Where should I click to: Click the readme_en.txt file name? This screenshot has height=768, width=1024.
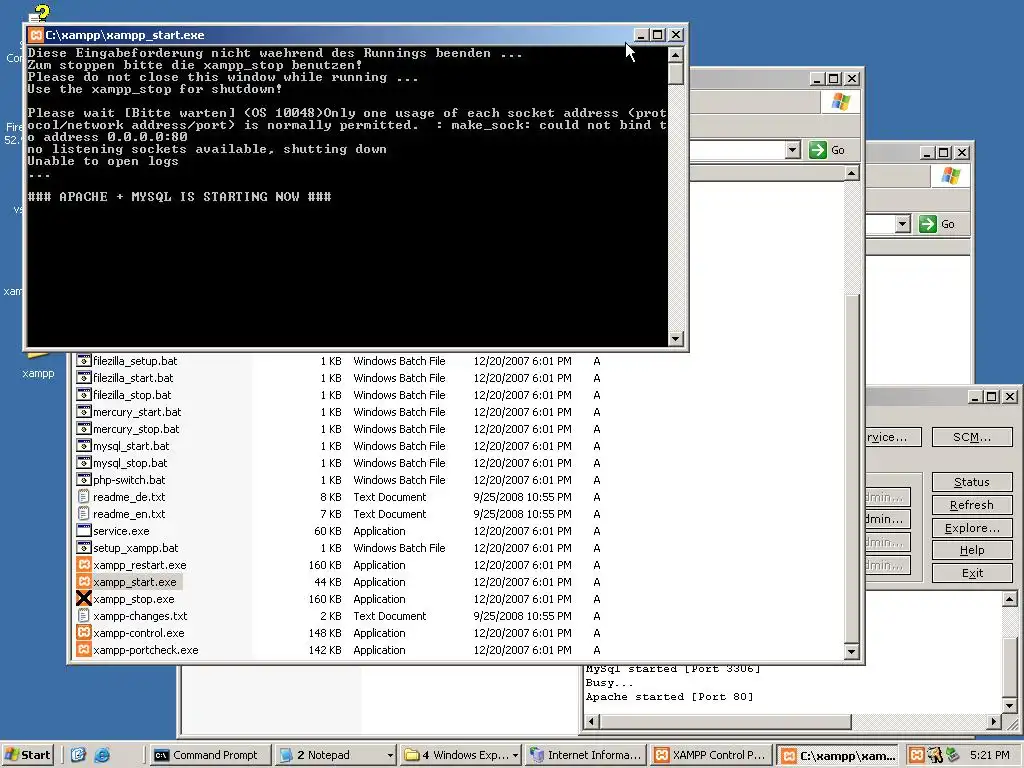pyautogui.click(x=129, y=514)
